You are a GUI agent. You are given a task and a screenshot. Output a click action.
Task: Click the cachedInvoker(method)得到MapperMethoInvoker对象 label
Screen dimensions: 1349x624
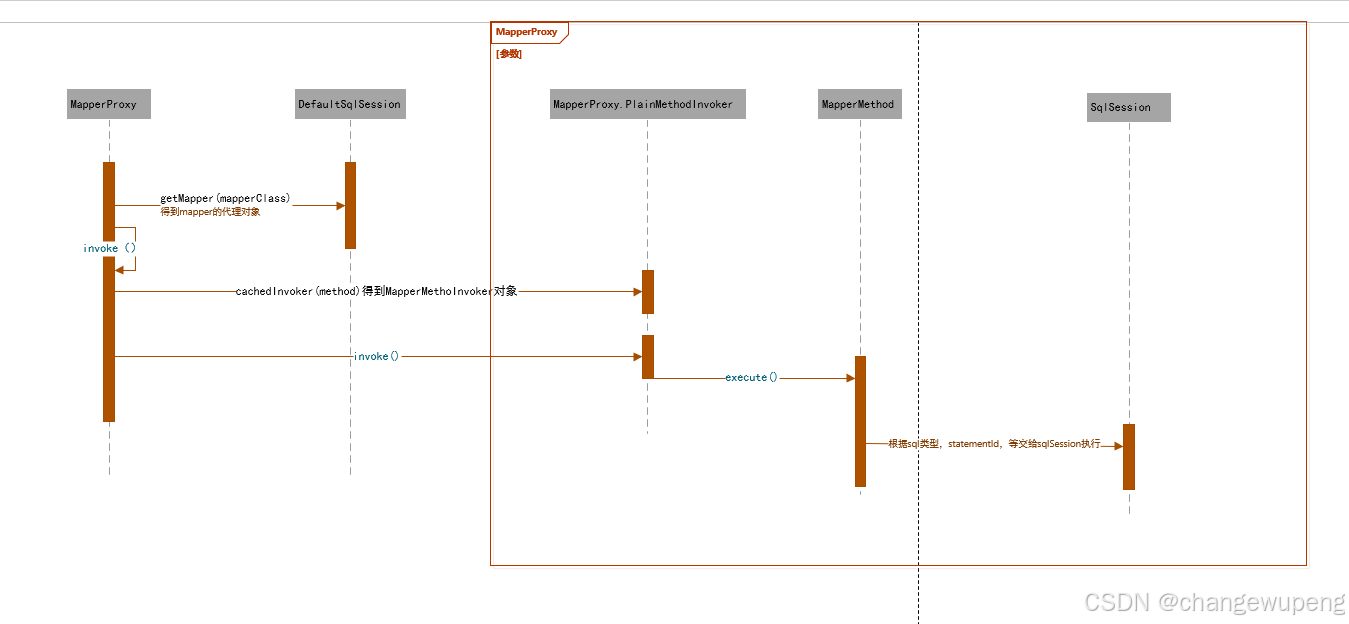point(376,291)
